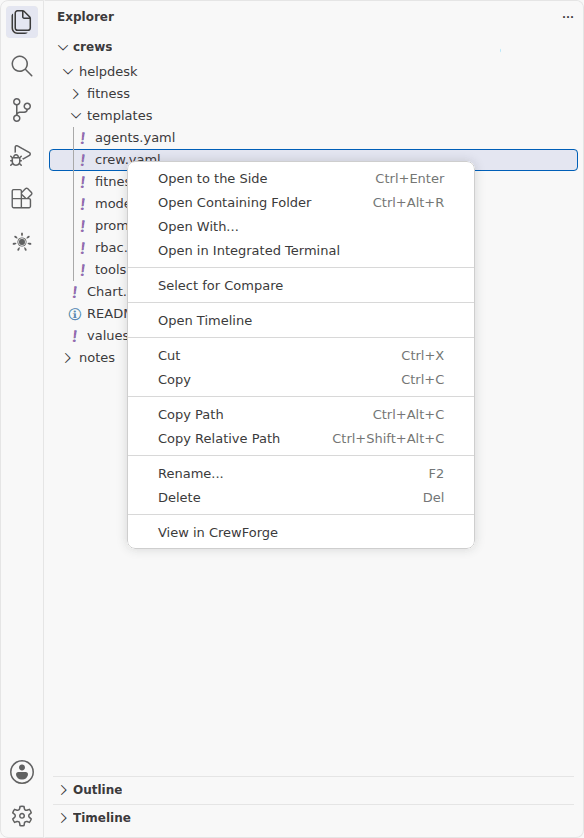Image resolution: width=584 pixels, height=838 pixels.
Task: Open the Source Control view icon
Action: (x=22, y=110)
